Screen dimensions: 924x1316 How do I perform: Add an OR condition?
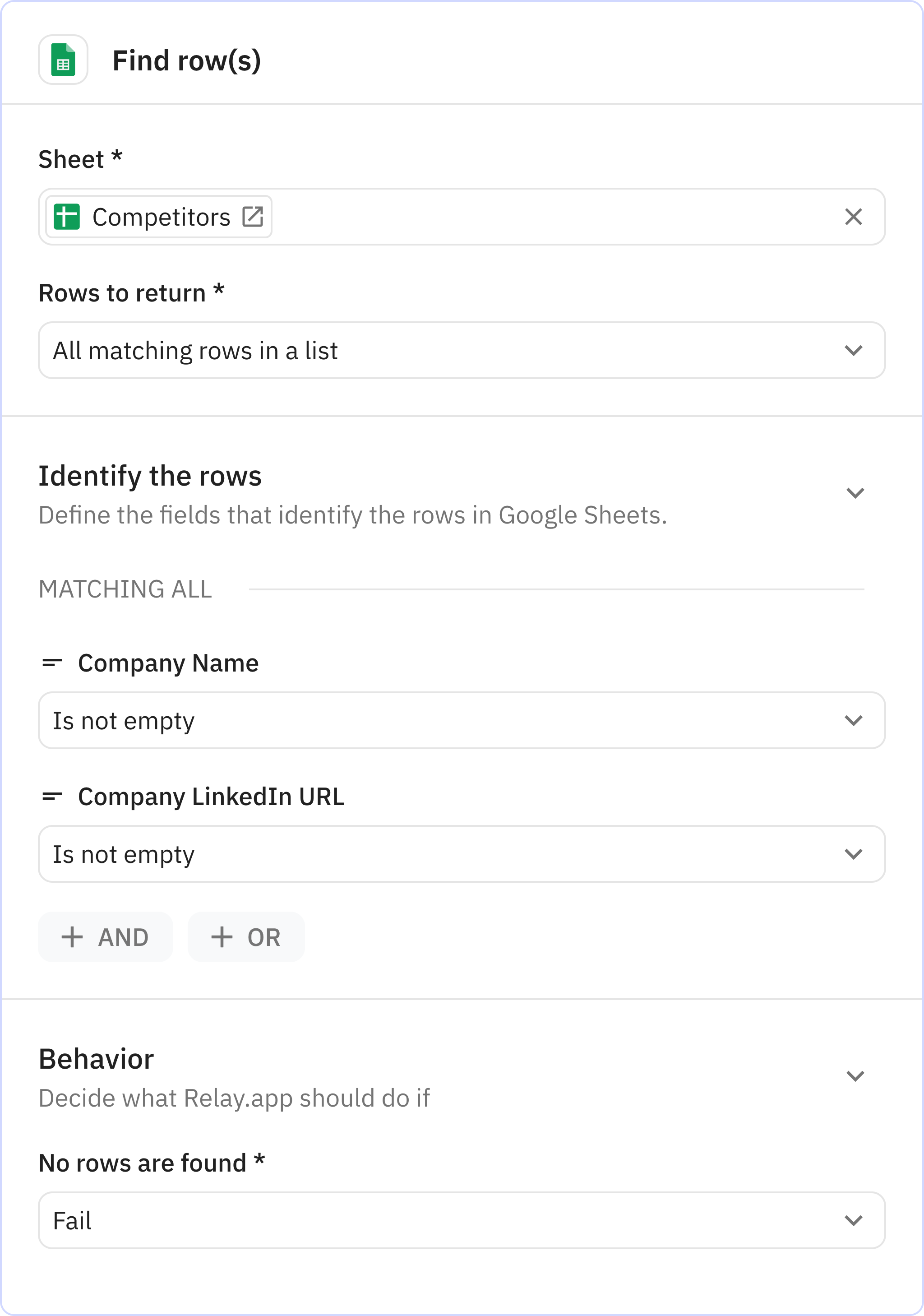pyautogui.click(x=246, y=938)
